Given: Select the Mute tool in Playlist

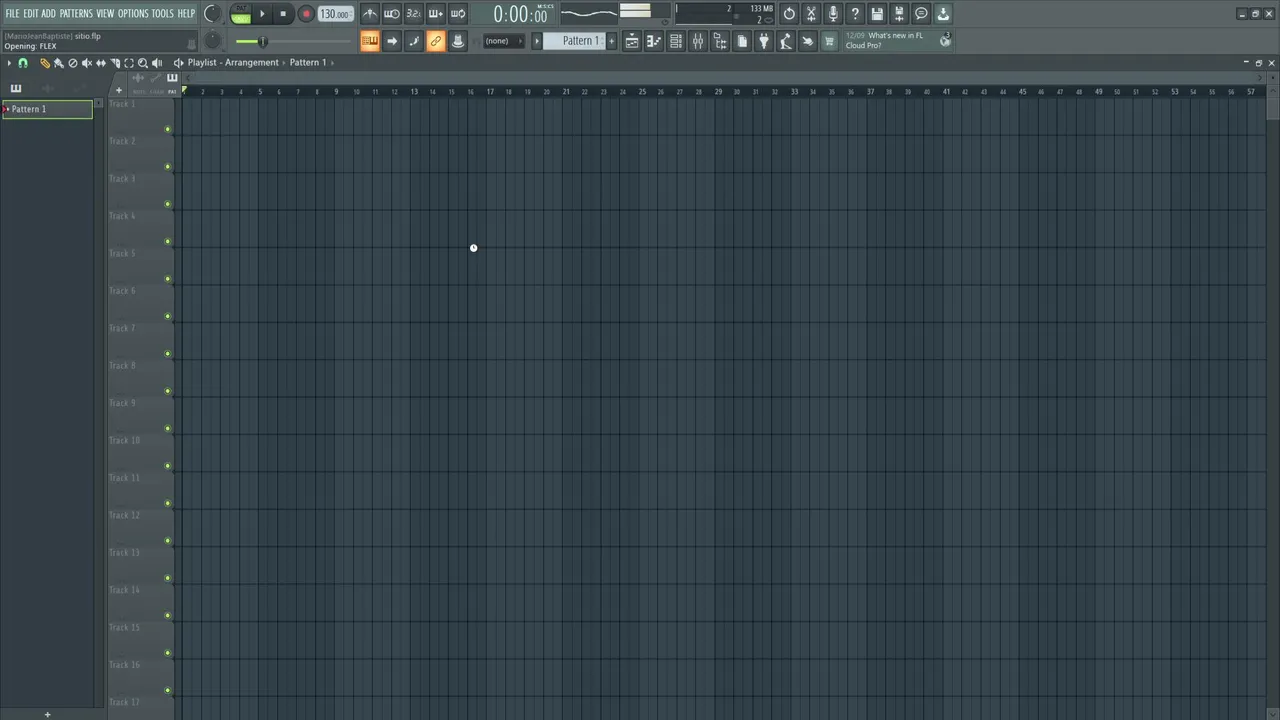Looking at the screenshot, I should tap(87, 63).
